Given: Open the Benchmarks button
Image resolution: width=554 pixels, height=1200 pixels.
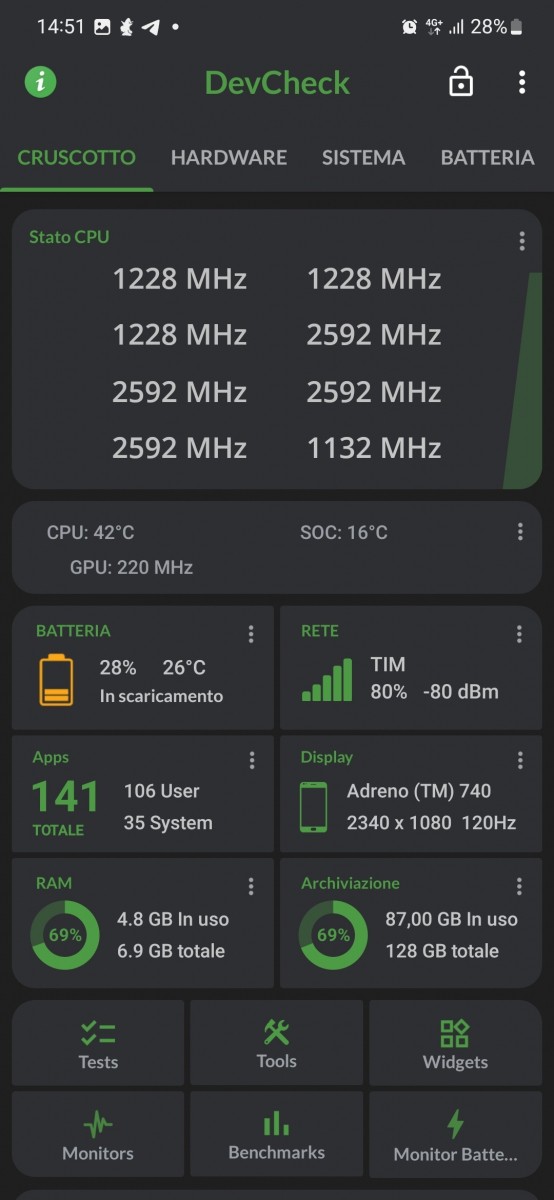Looking at the screenshot, I should click(x=277, y=1134).
